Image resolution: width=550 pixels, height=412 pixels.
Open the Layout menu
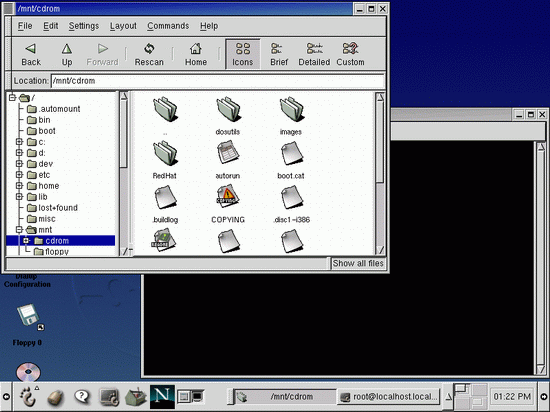123,26
